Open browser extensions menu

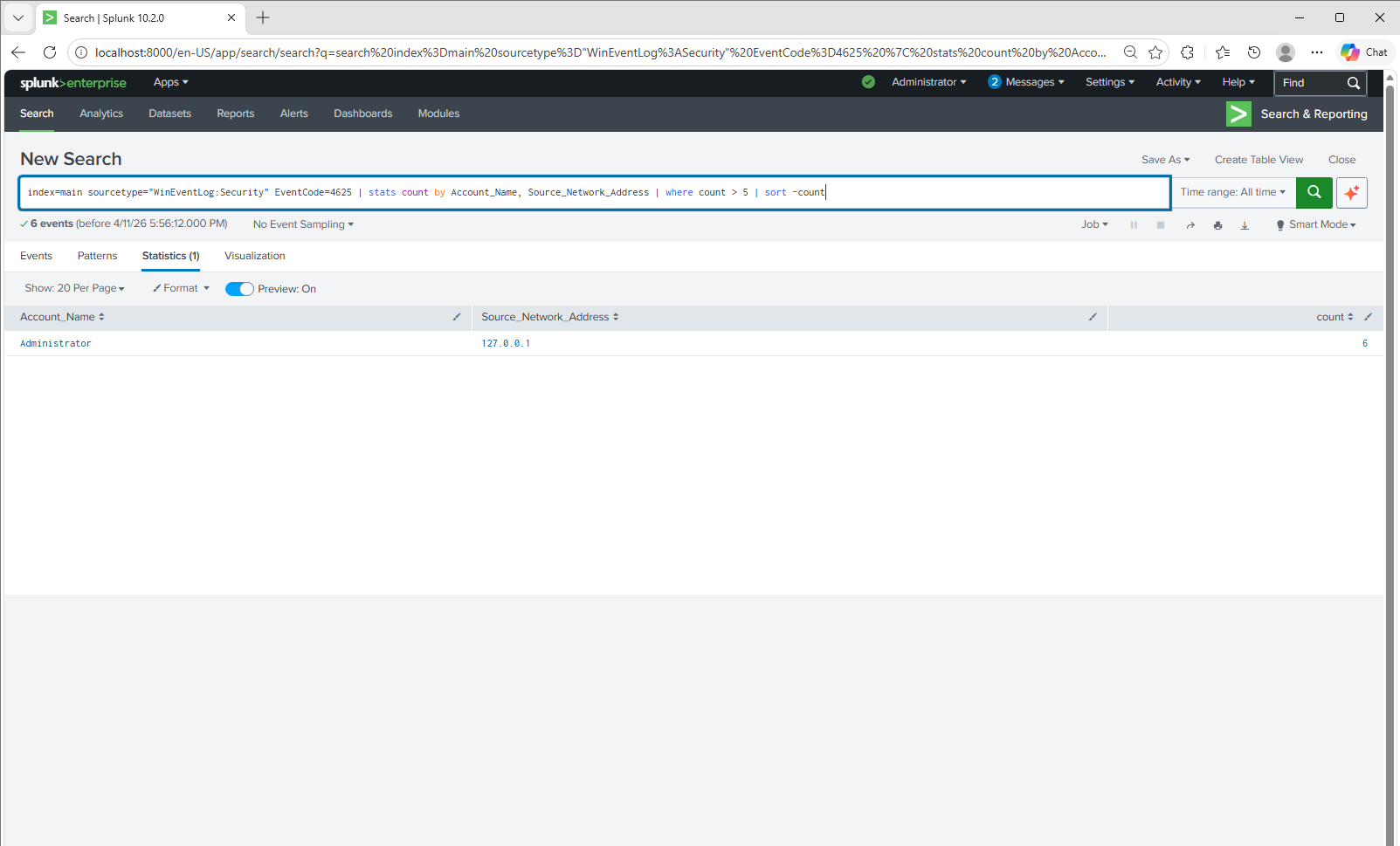(x=1187, y=52)
